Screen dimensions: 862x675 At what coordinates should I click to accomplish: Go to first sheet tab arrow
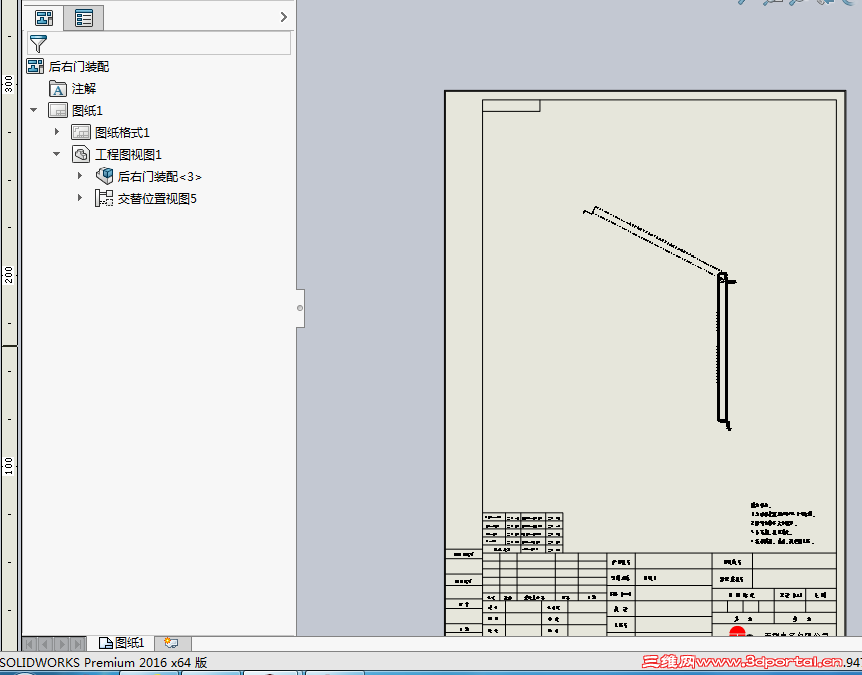pos(30,644)
